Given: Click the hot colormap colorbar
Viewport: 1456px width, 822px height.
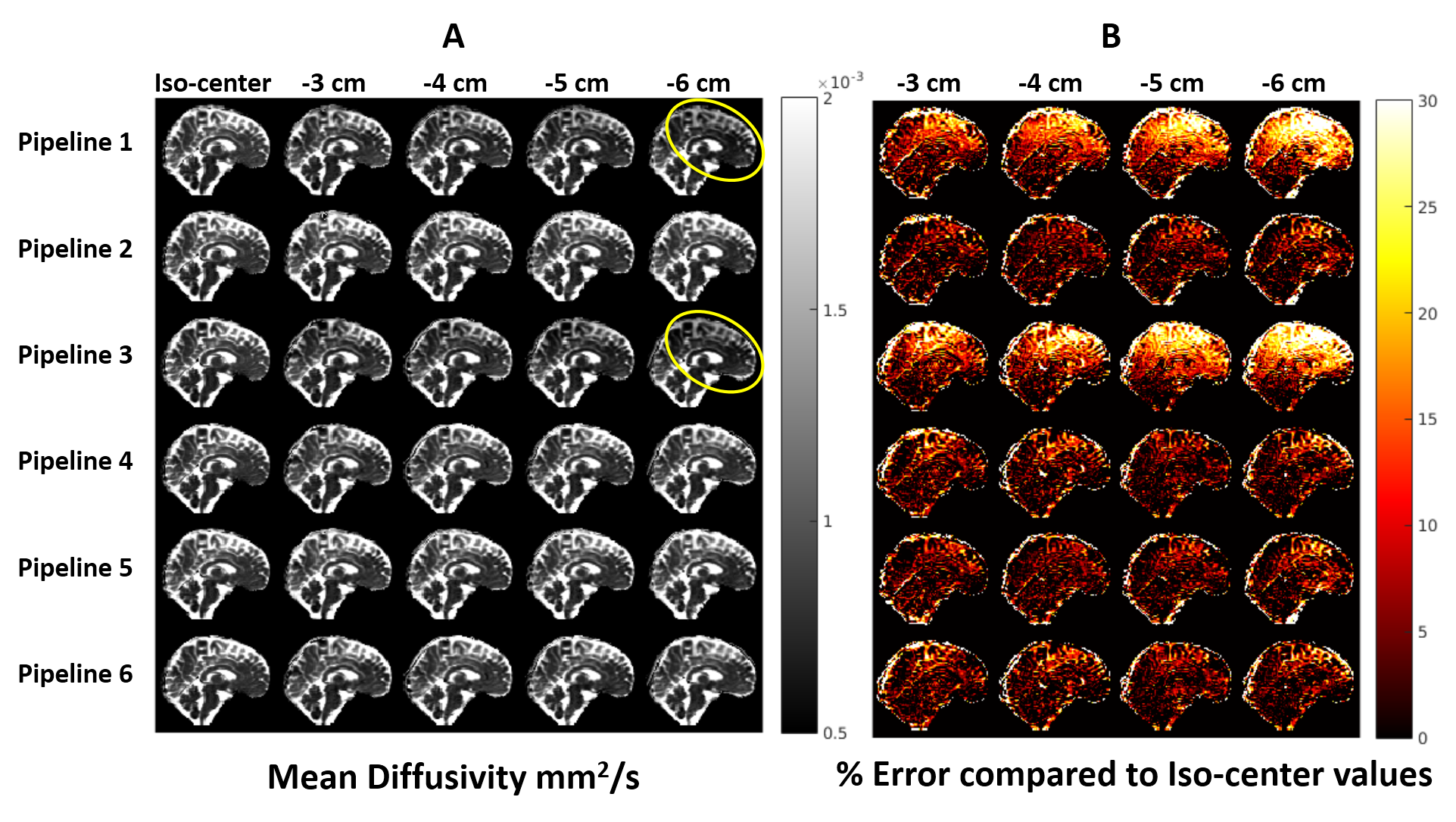Looking at the screenshot, I should tap(1394, 418).
